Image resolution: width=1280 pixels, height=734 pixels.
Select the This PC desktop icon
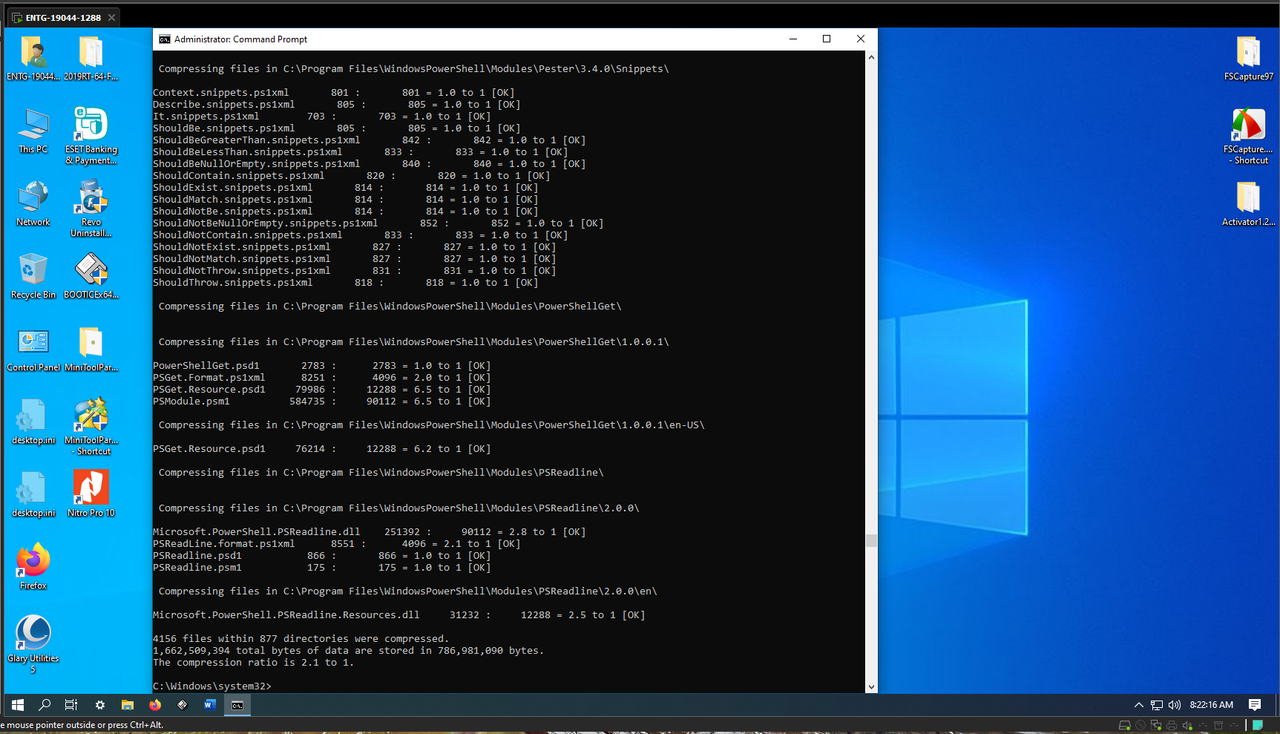(33, 131)
